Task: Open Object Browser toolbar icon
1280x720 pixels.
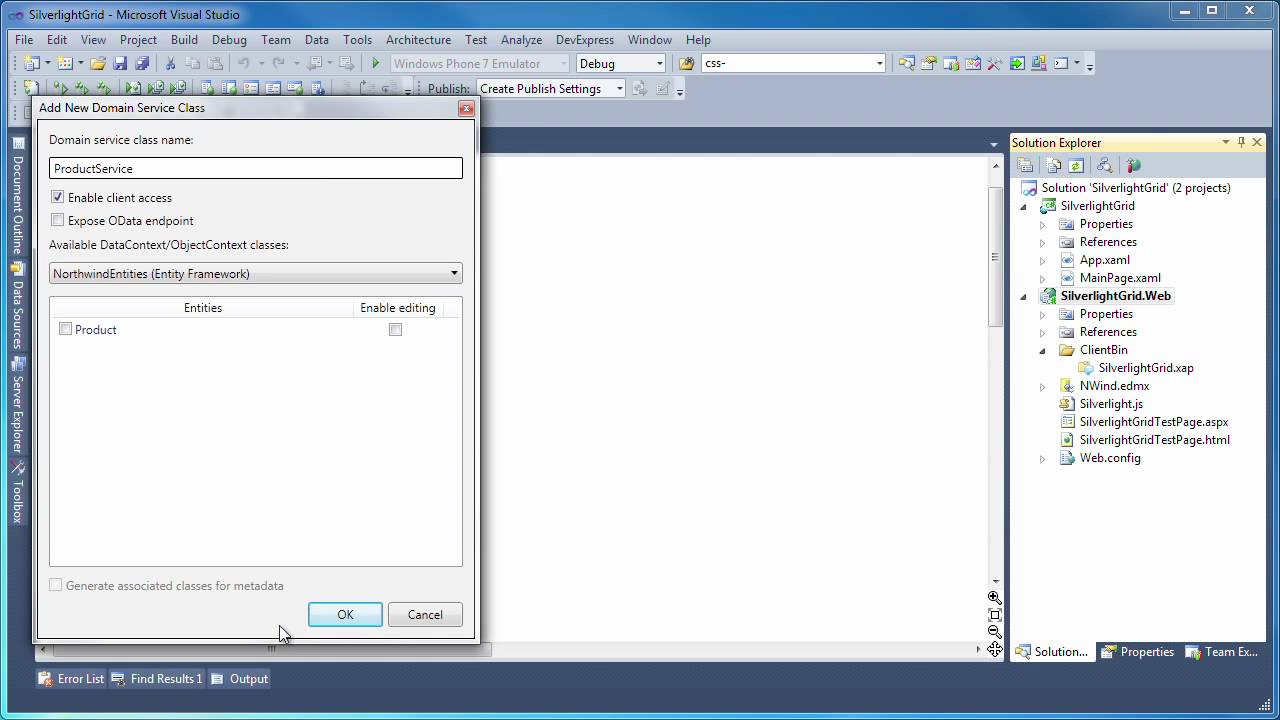Action: 973,63
